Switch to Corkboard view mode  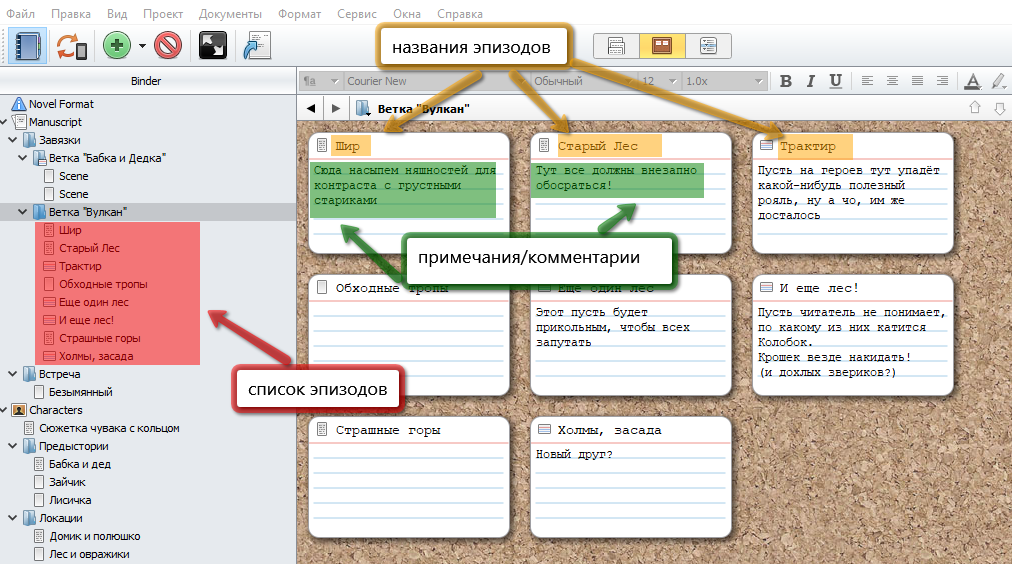click(x=662, y=46)
